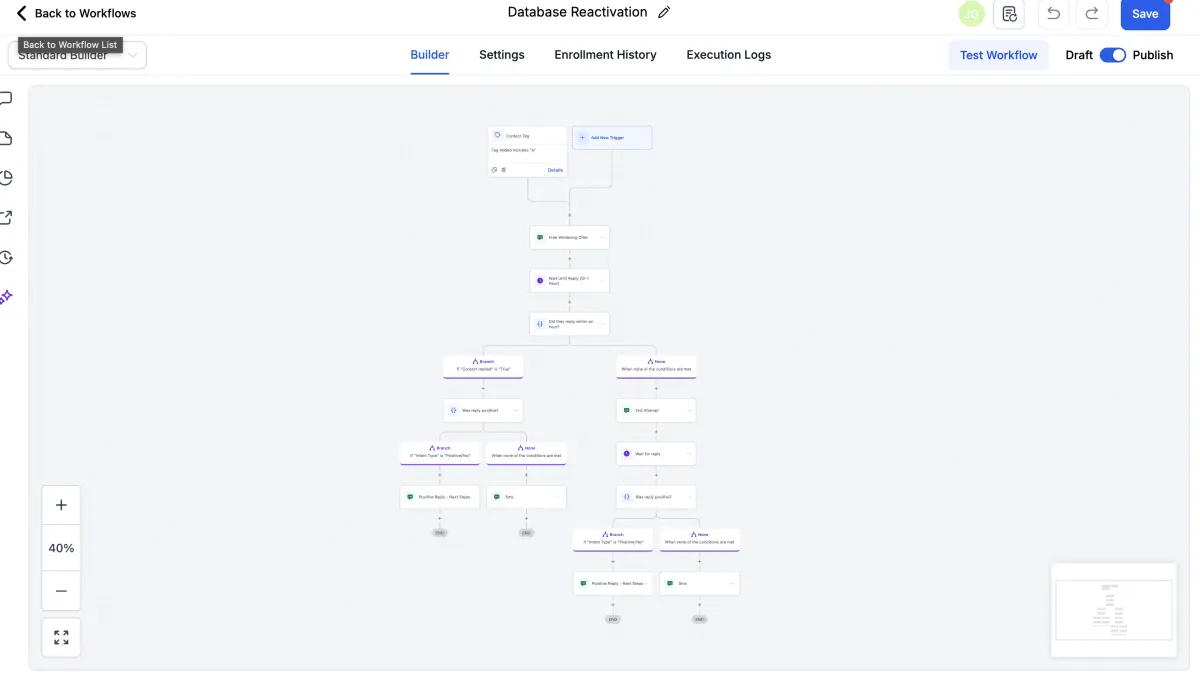Click the Test Workflow button
Screen dimensions: 1200x678
(x=998, y=55)
